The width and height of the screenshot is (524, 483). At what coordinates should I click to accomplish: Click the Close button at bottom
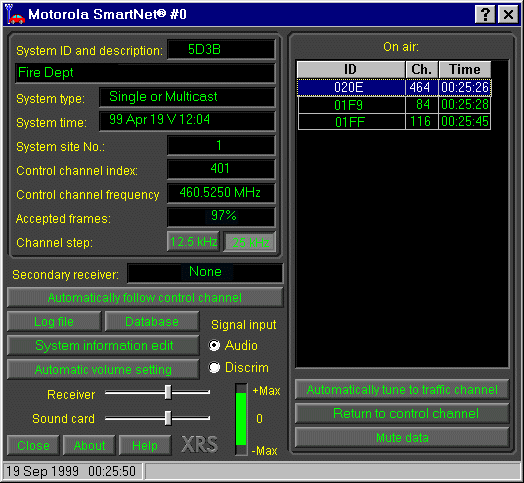click(33, 445)
